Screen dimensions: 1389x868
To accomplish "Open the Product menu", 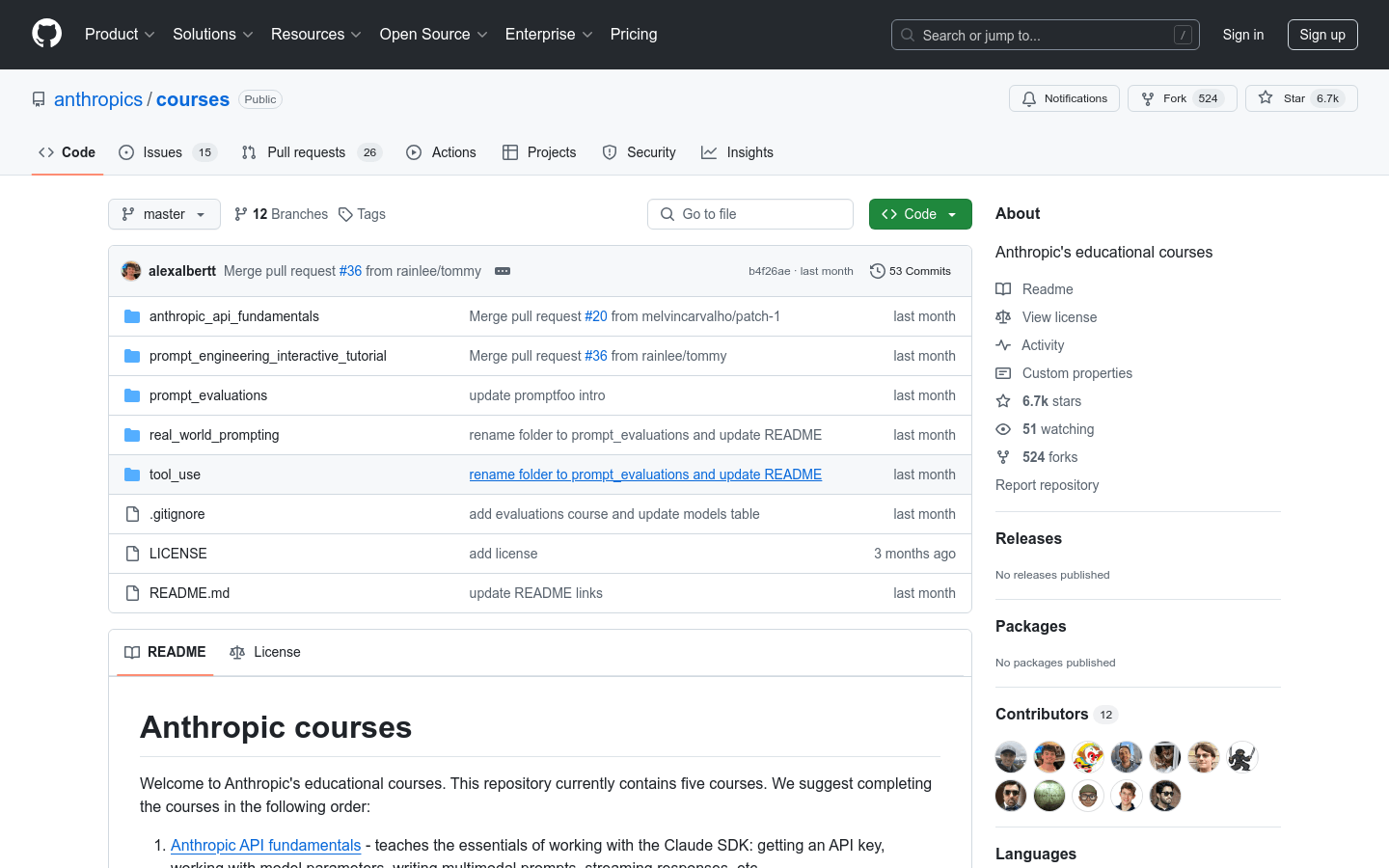I will pyautogui.click(x=120, y=34).
